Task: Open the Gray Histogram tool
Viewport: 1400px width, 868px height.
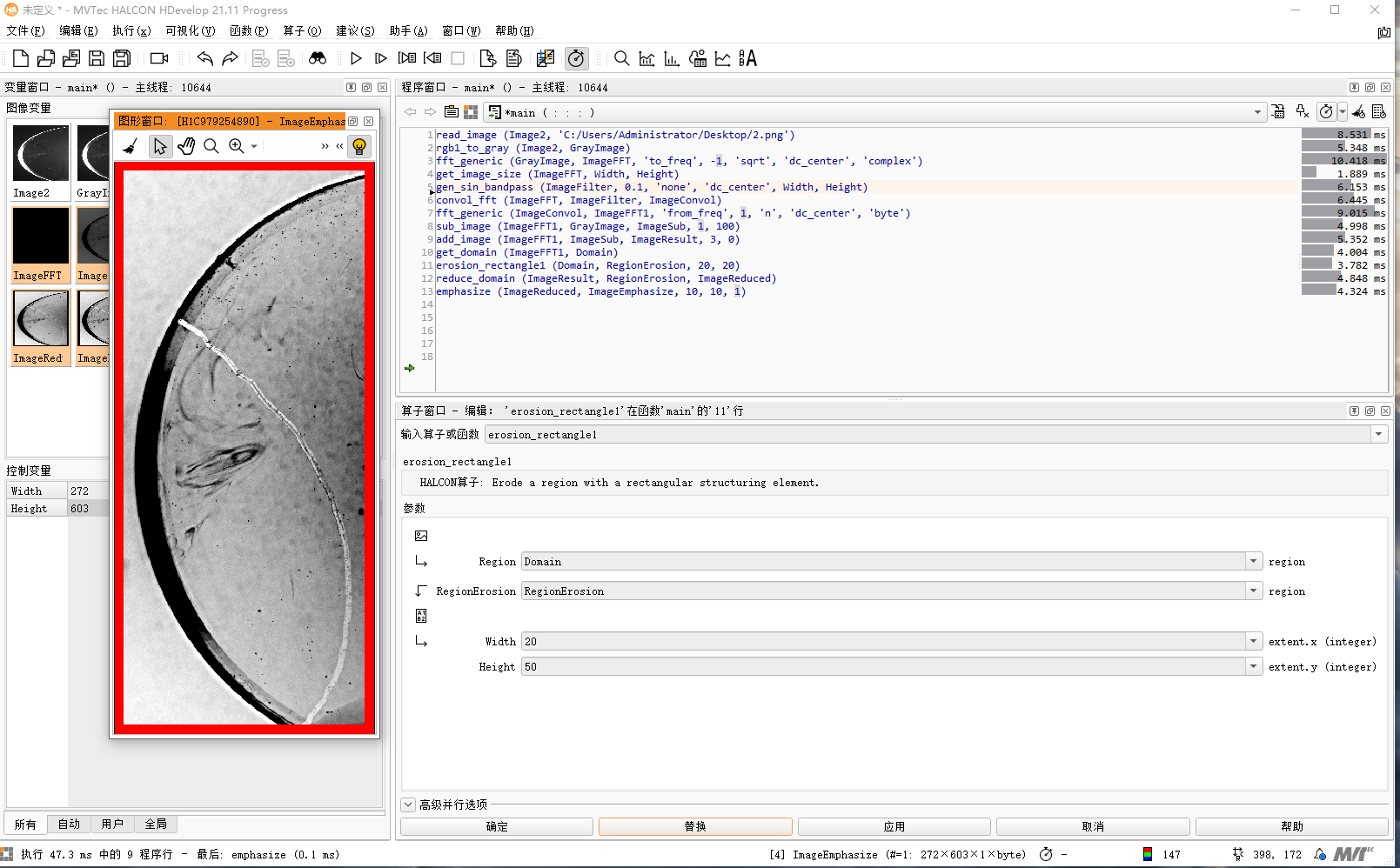Action: click(646, 58)
